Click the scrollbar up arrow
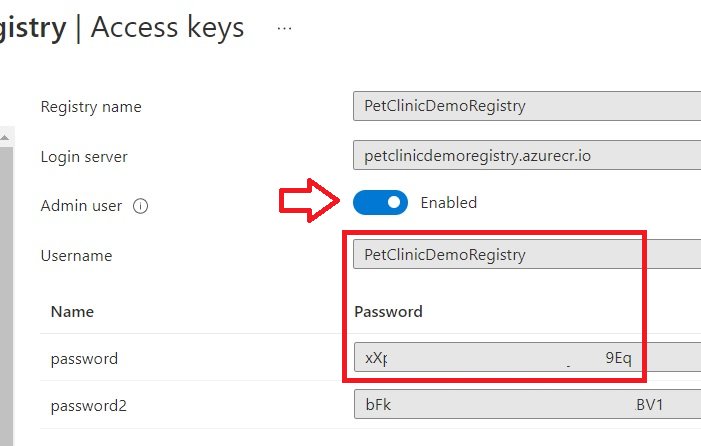The width and height of the screenshot is (701, 446). (5, 138)
